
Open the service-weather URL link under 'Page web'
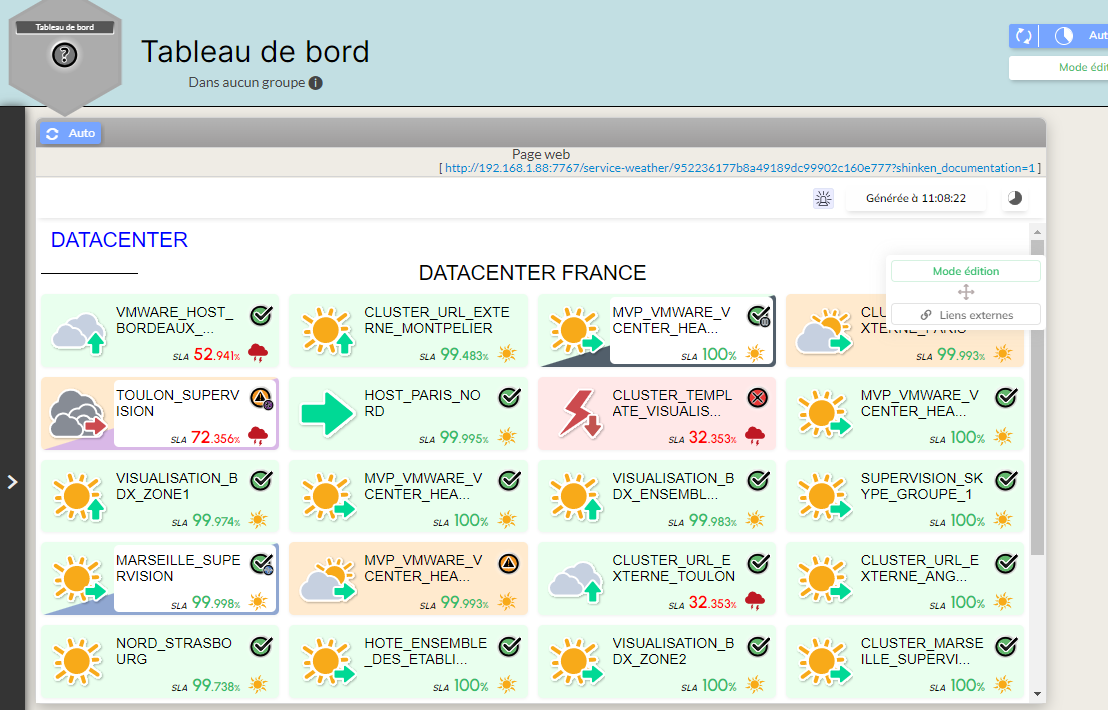(739, 168)
